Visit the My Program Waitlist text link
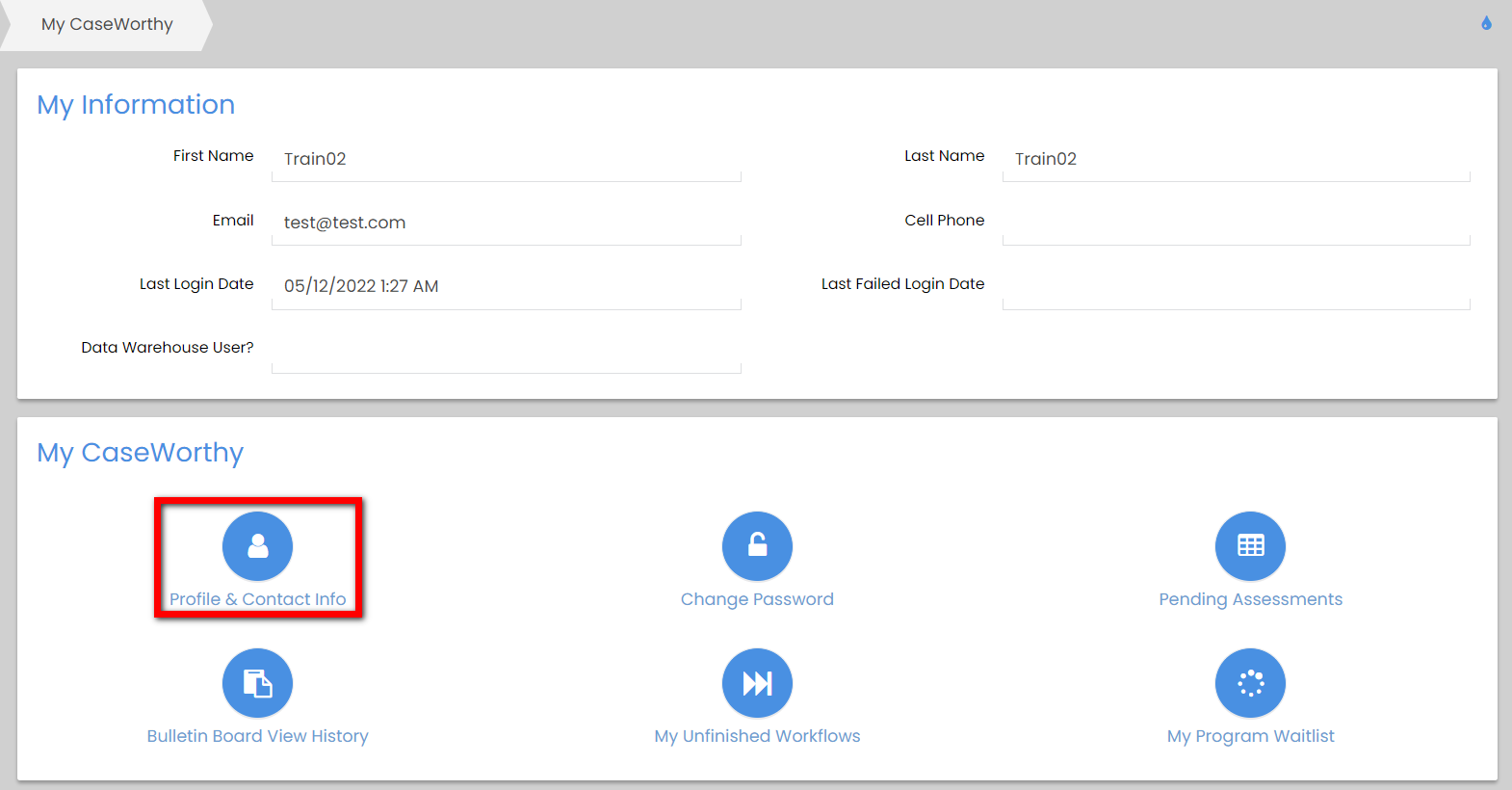 [x=1250, y=736]
